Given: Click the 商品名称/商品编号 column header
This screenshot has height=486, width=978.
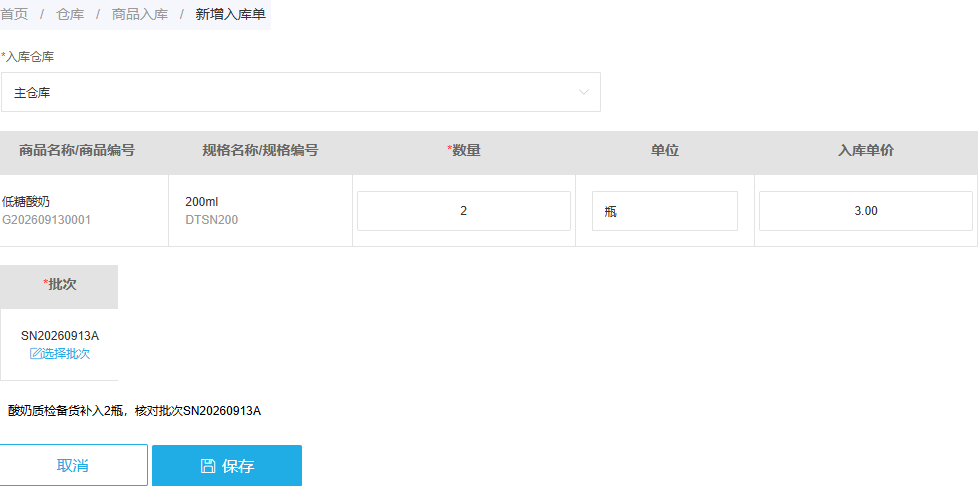Looking at the screenshot, I should pos(77,150).
